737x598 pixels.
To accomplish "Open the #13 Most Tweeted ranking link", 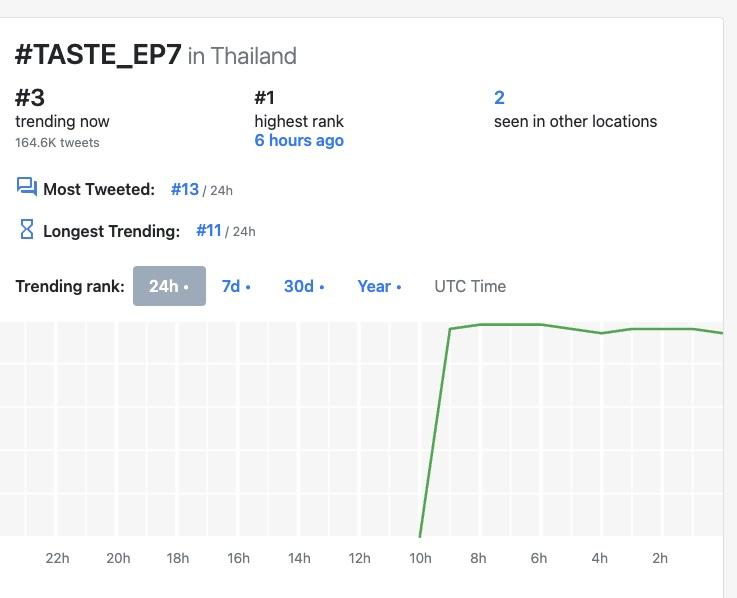I will pos(185,189).
